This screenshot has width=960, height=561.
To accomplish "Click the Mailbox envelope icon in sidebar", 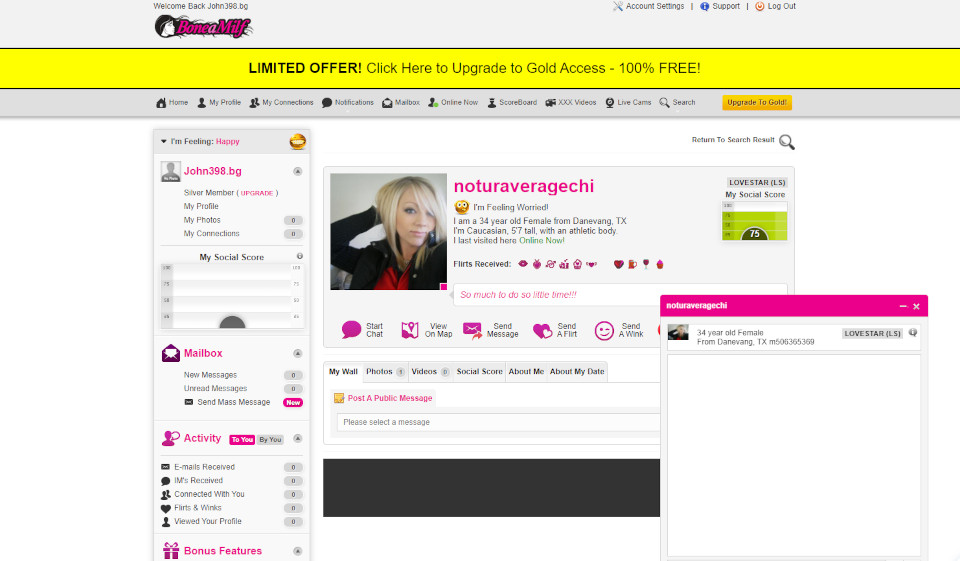I will point(170,353).
